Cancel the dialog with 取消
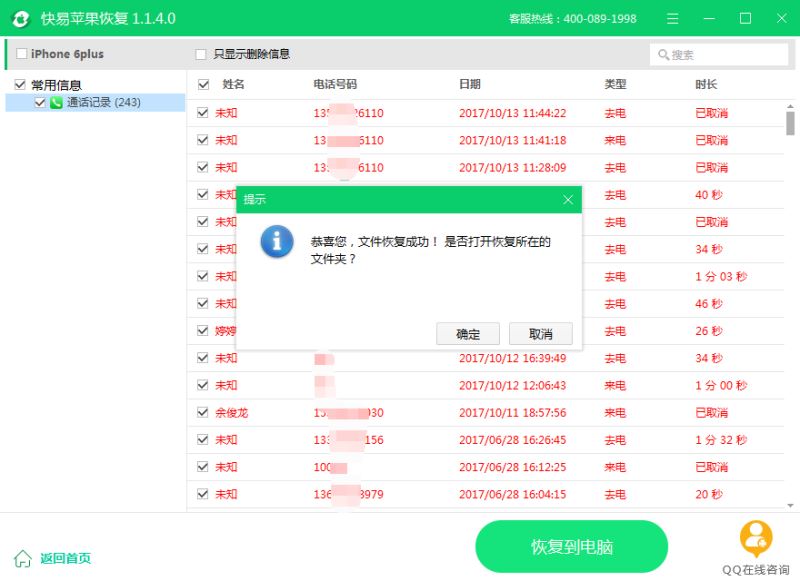Screen dimensions: 800x581 tap(540, 333)
